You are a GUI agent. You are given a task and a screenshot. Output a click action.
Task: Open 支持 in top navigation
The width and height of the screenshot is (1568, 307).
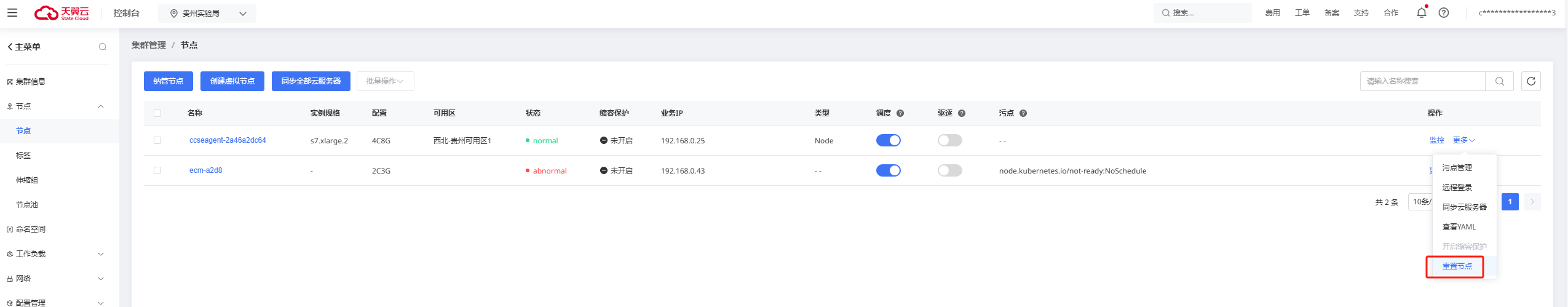click(x=1361, y=13)
